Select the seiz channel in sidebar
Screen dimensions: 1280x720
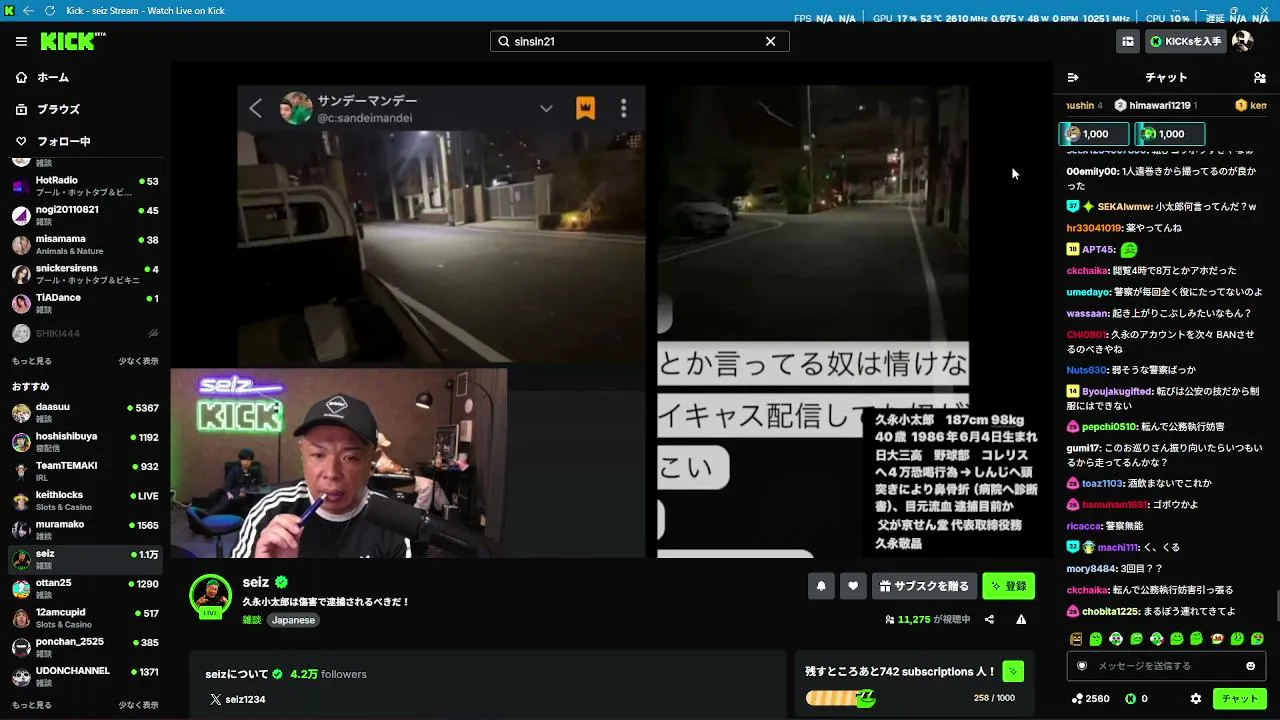[x=85, y=559]
